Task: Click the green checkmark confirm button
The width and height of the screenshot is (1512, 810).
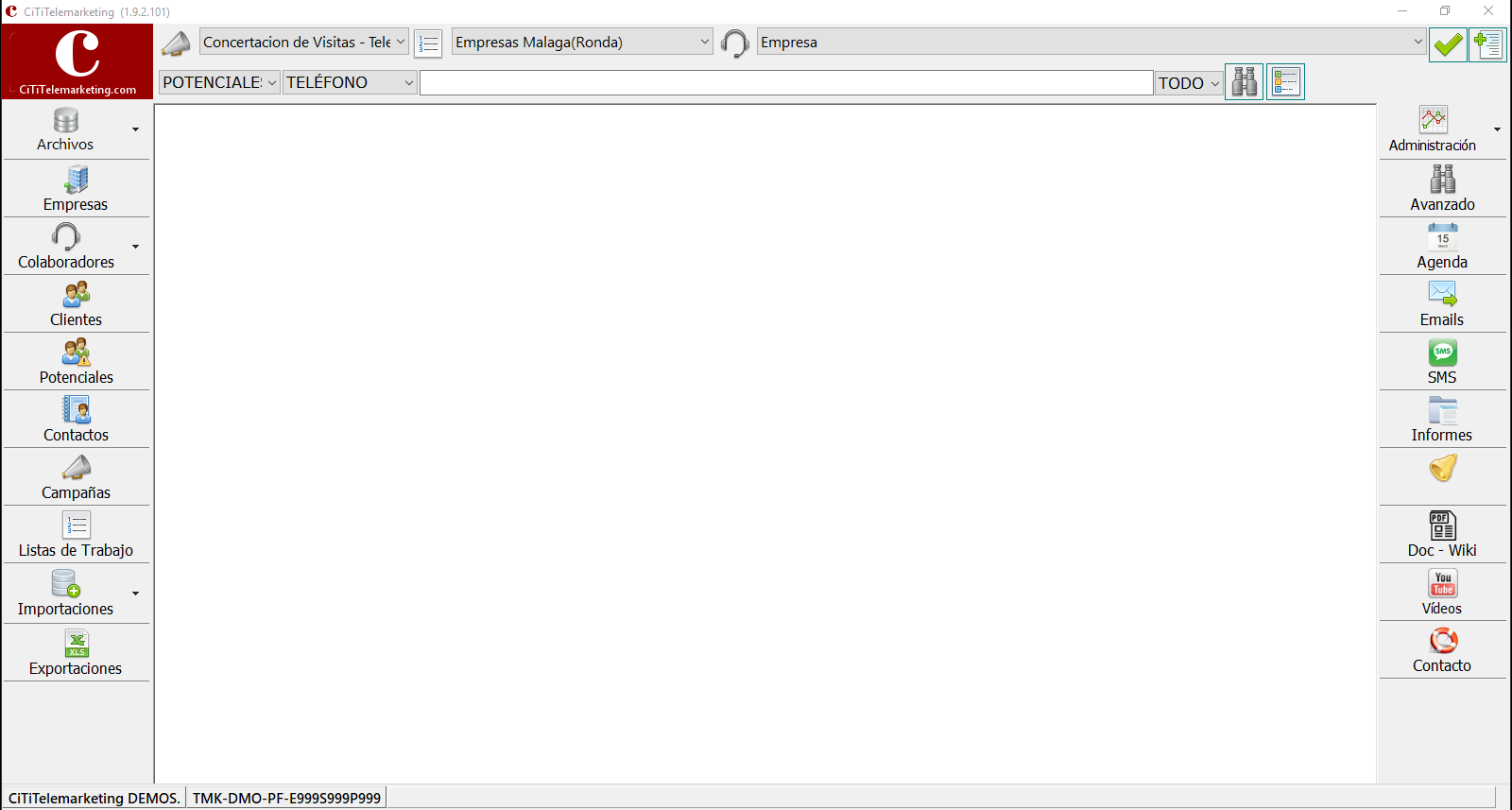Action: [1448, 44]
